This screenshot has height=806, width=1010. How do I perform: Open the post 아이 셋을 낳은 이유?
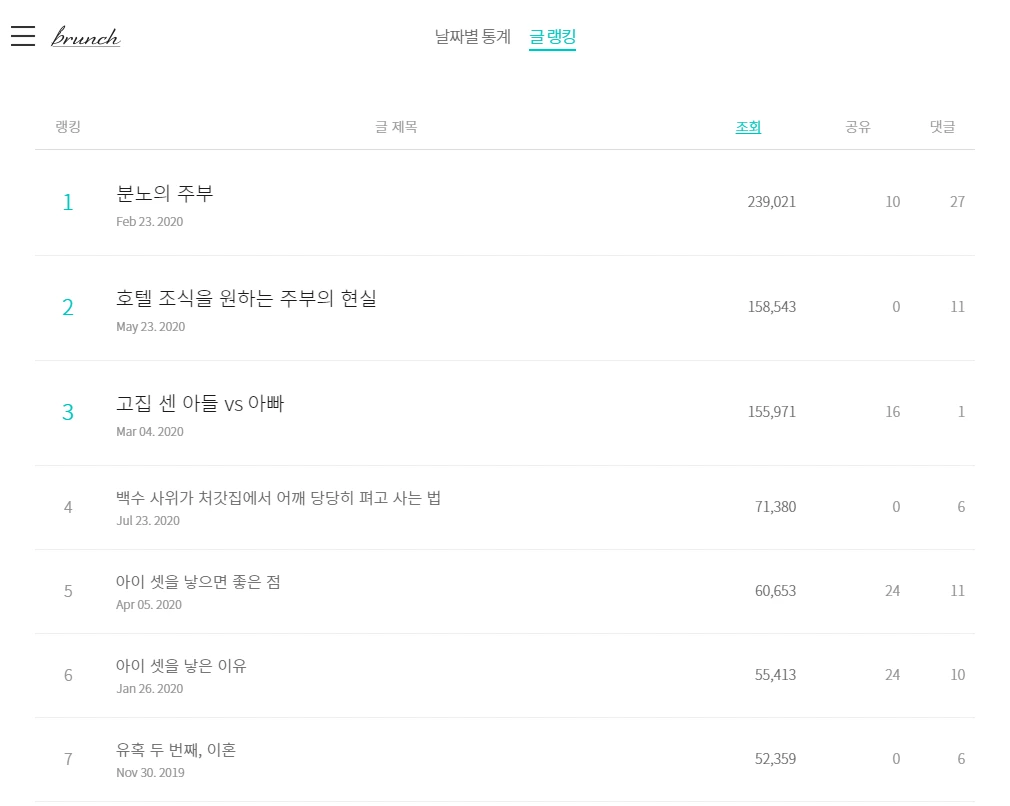pos(180,665)
